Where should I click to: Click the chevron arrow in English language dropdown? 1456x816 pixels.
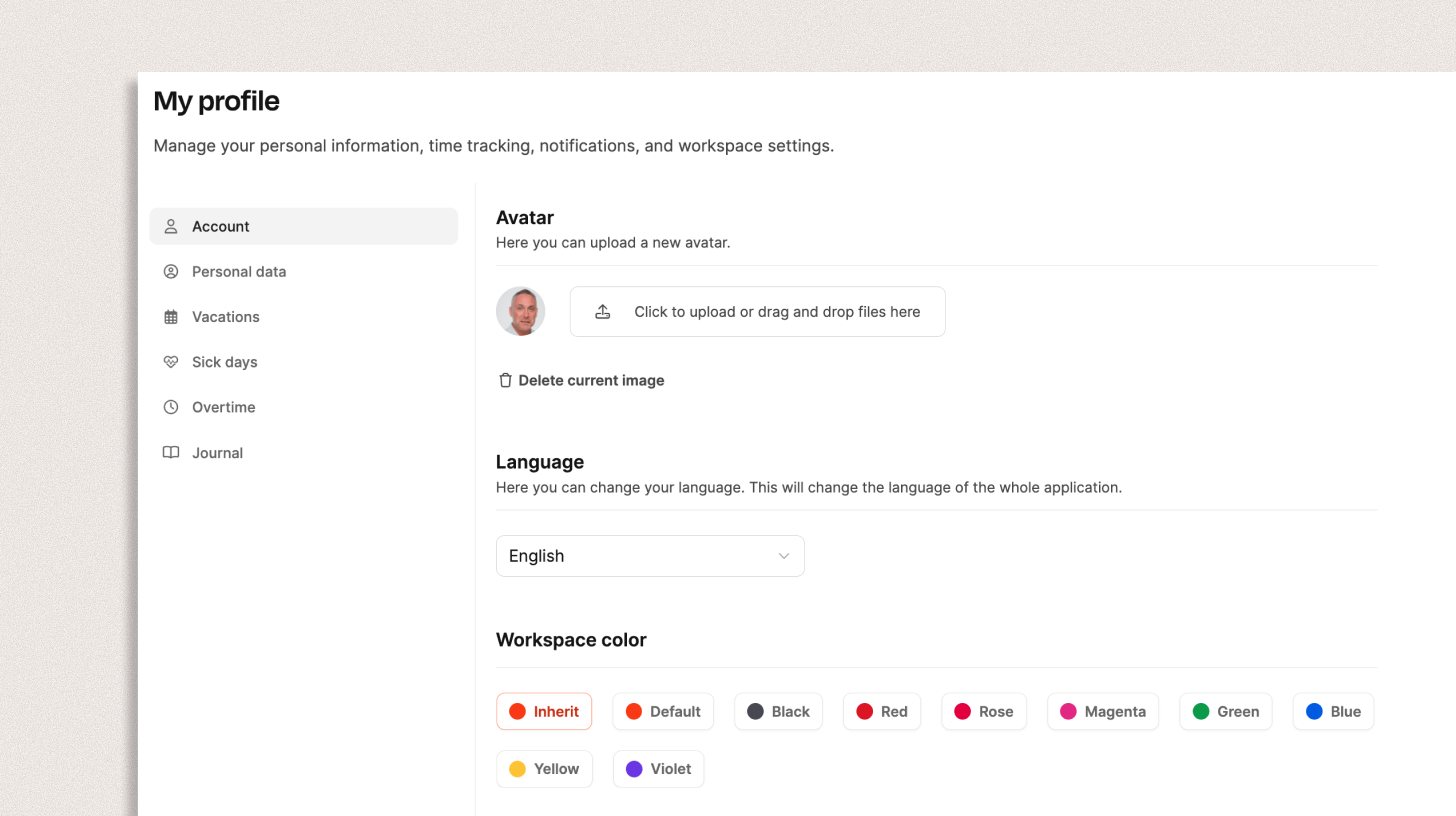click(784, 556)
